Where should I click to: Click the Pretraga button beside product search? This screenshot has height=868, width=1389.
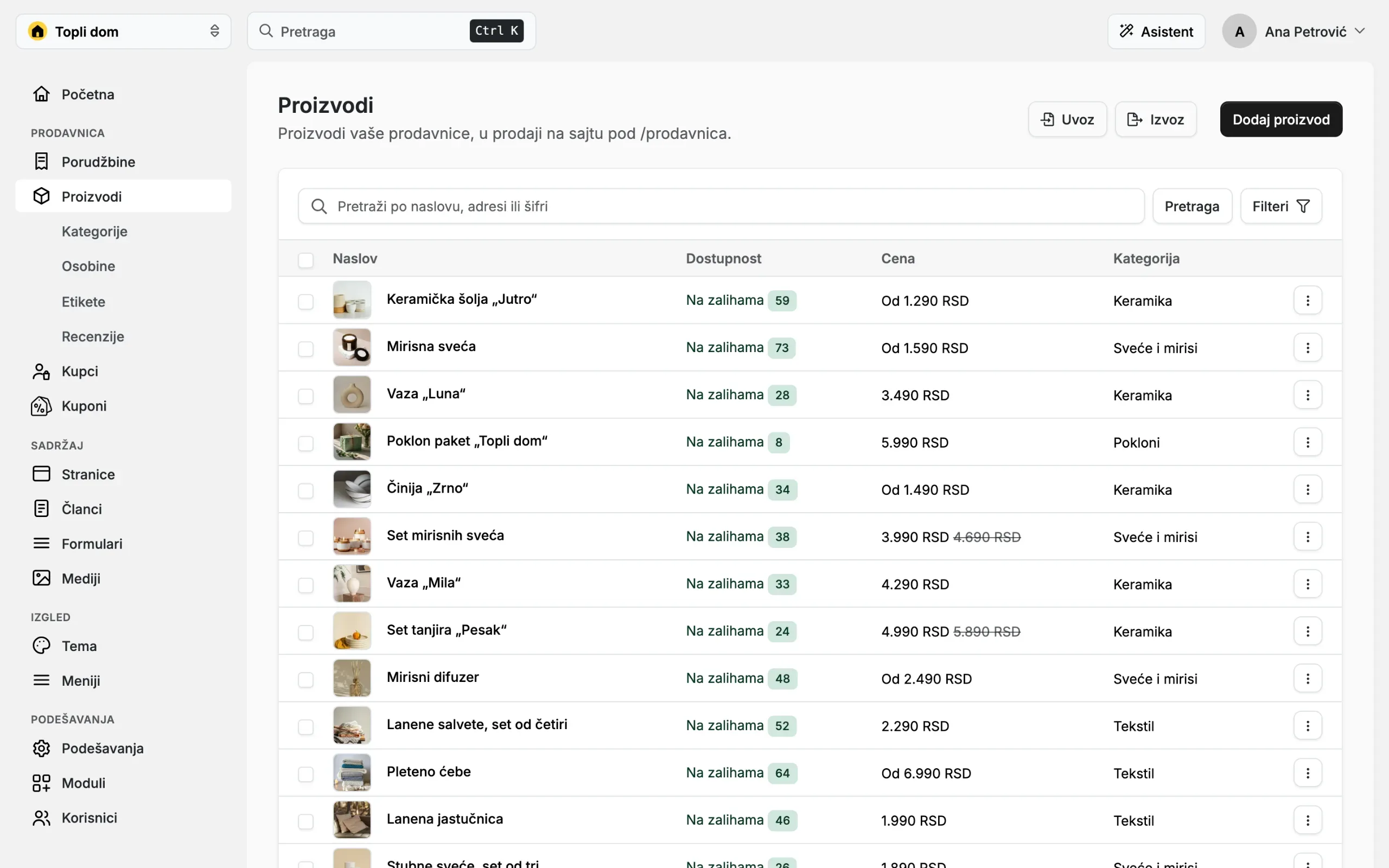1192,206
